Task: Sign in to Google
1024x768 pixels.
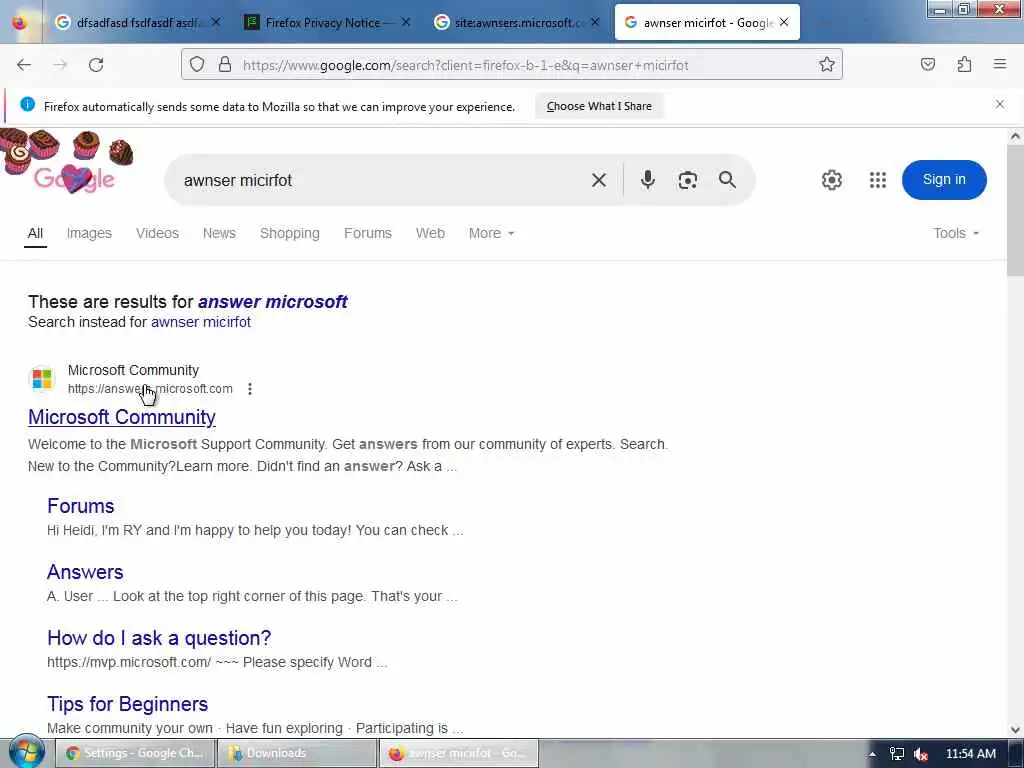Action: pyautogui.click(x=944, y=180)
